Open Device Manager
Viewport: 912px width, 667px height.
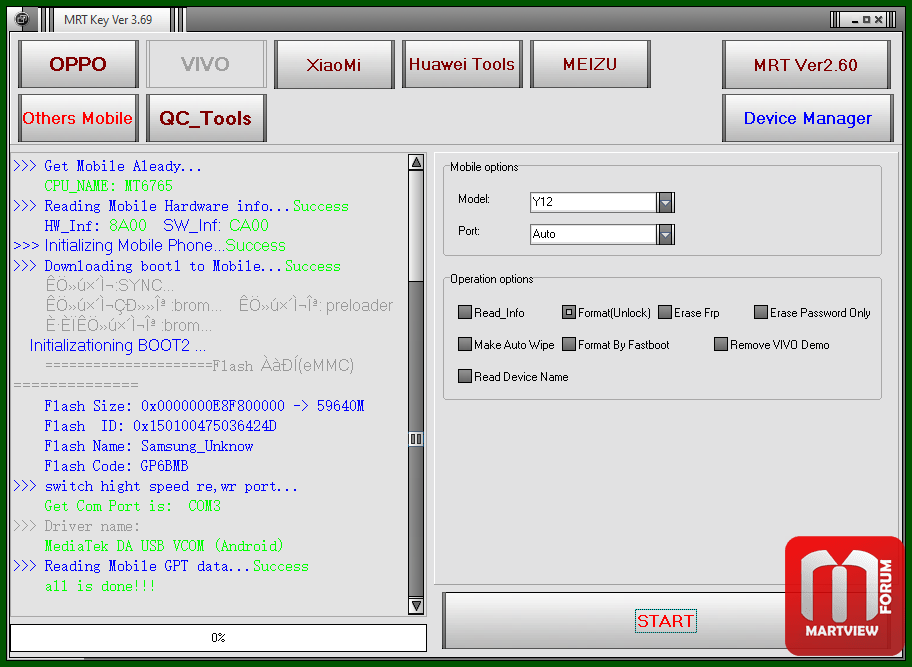pyautogui.click(x=806, y=118)
